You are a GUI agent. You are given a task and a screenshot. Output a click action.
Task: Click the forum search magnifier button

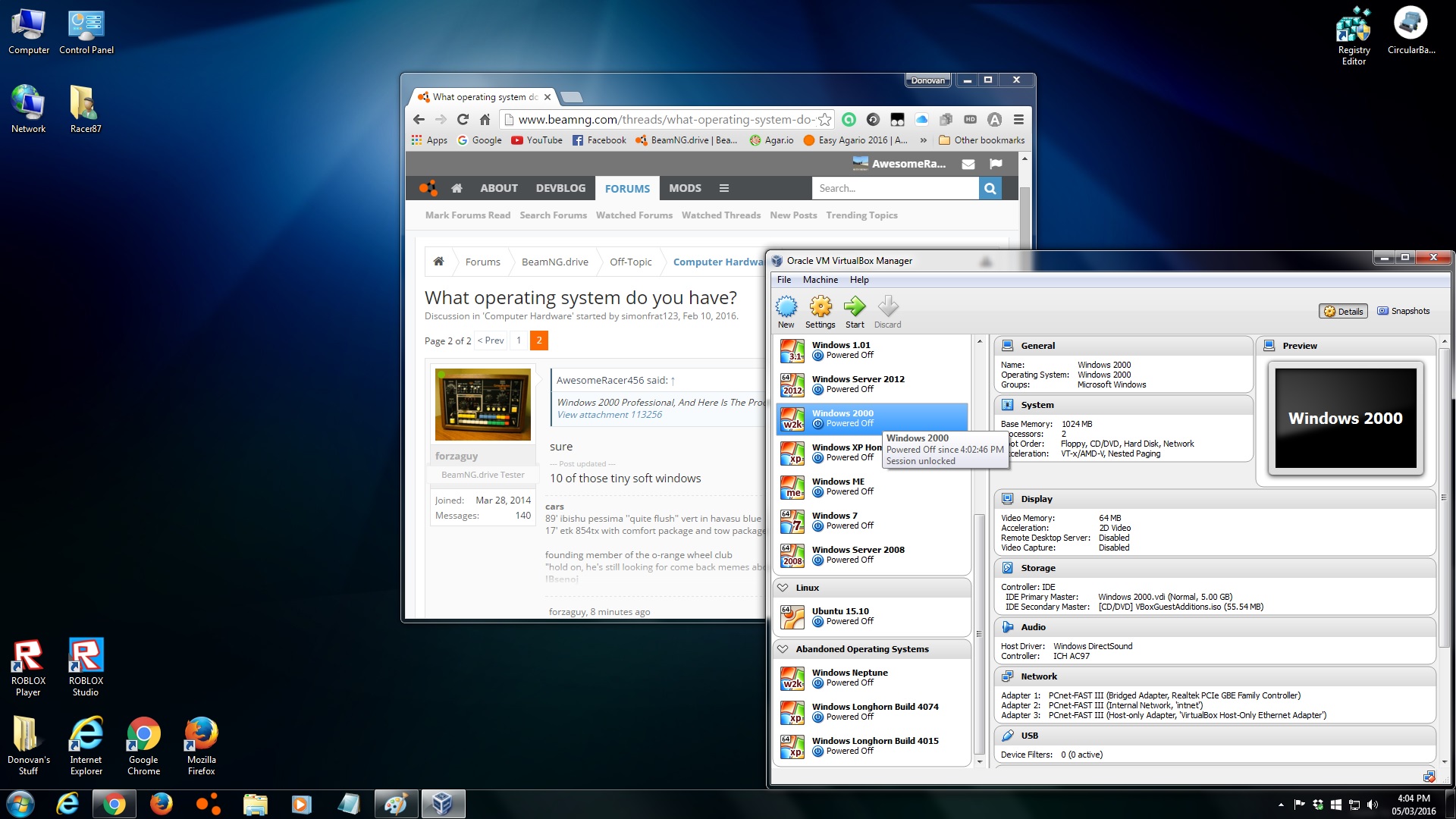tap(990, 188)
